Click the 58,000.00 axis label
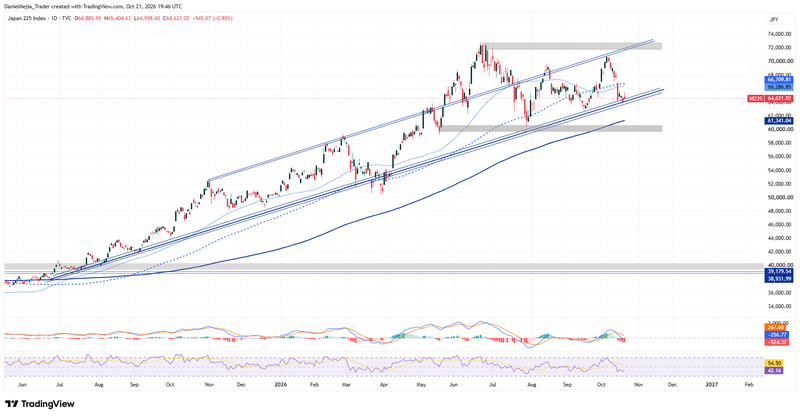Screen dimensions: 800x417 click(x=779, y=143)
